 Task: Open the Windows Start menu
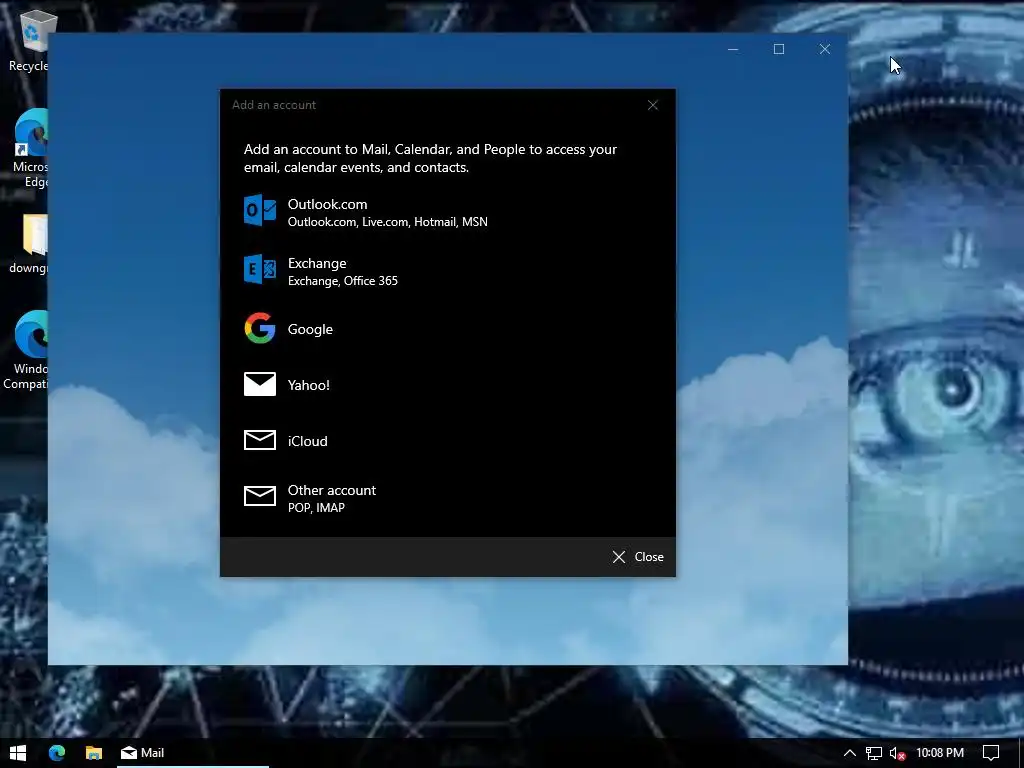tap(18, 752)
